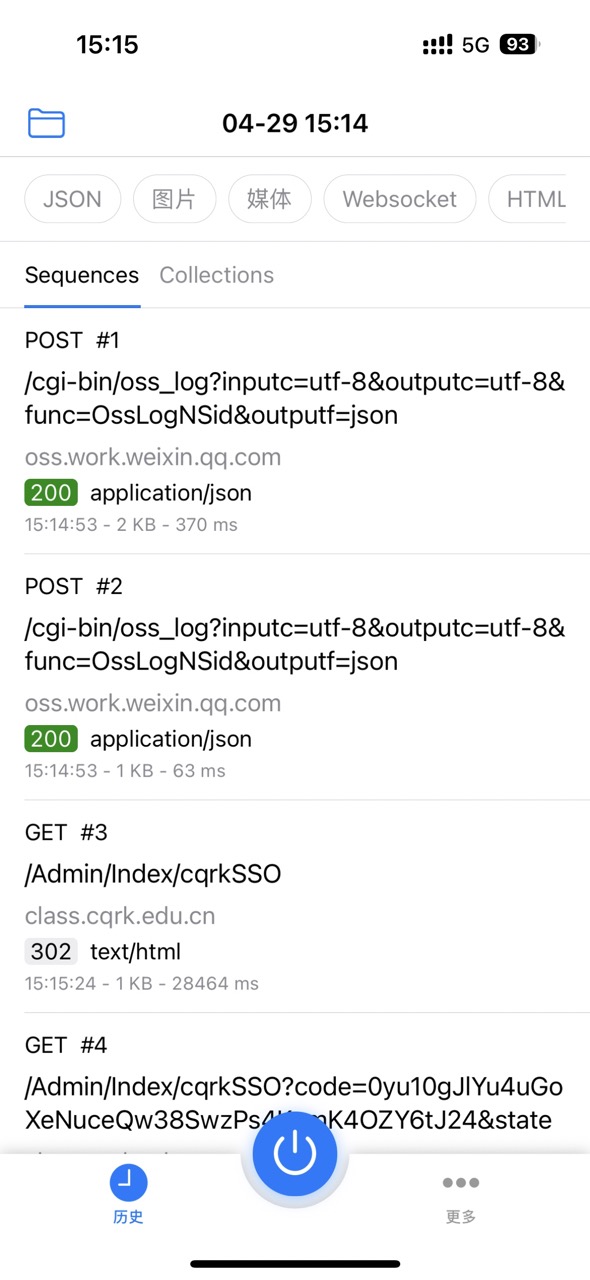Tap the green 200 badge on request #1
Viewport: 590px width, 1280px height.
51,492
